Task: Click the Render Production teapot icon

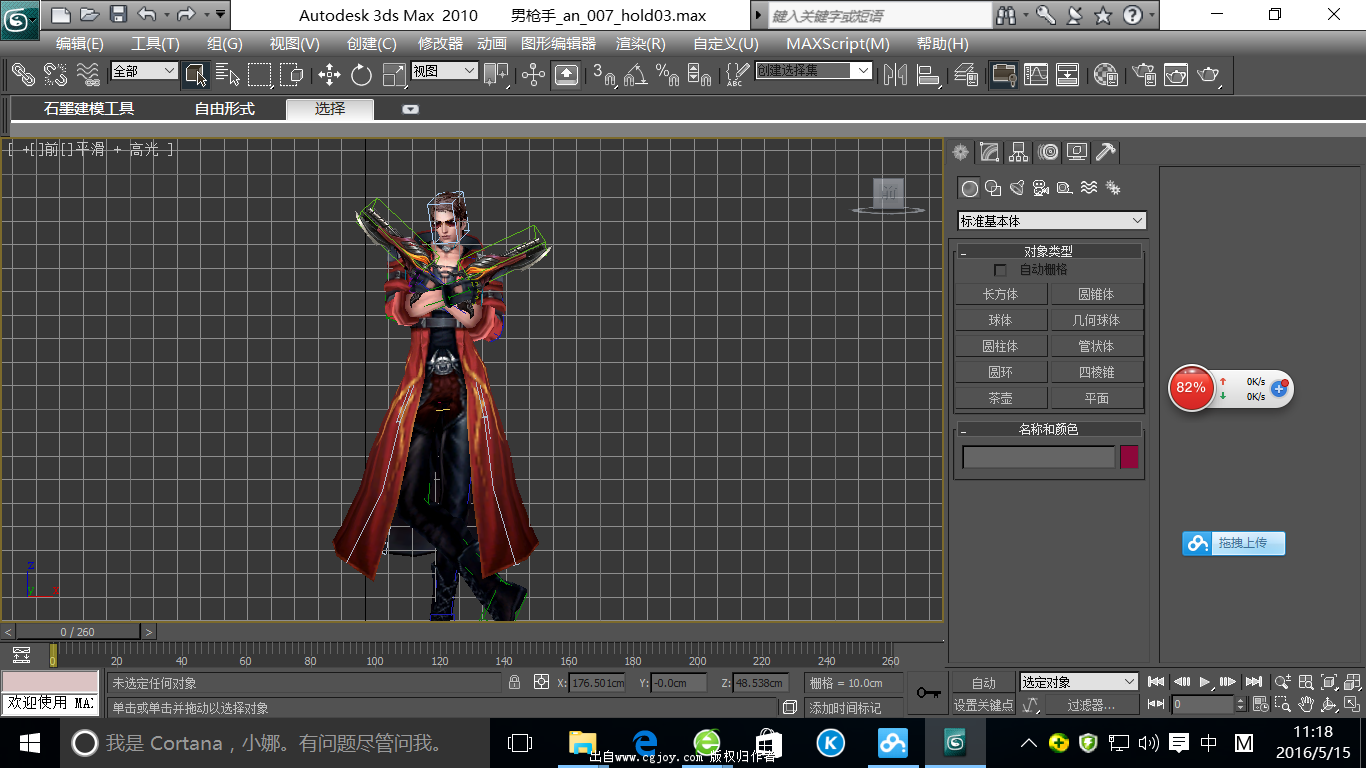Action: click(1209, 74)
